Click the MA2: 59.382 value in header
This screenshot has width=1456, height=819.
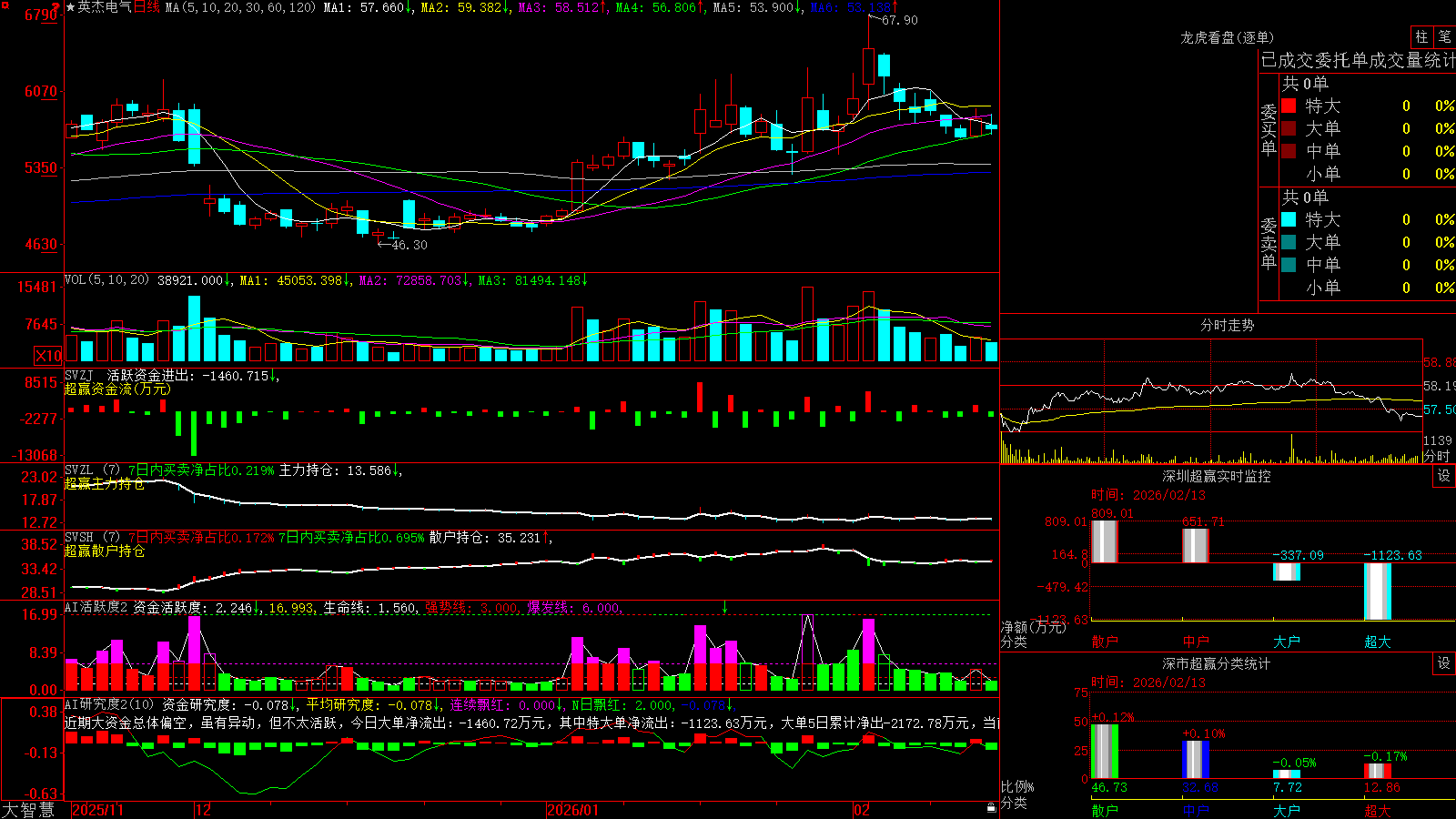461,7
